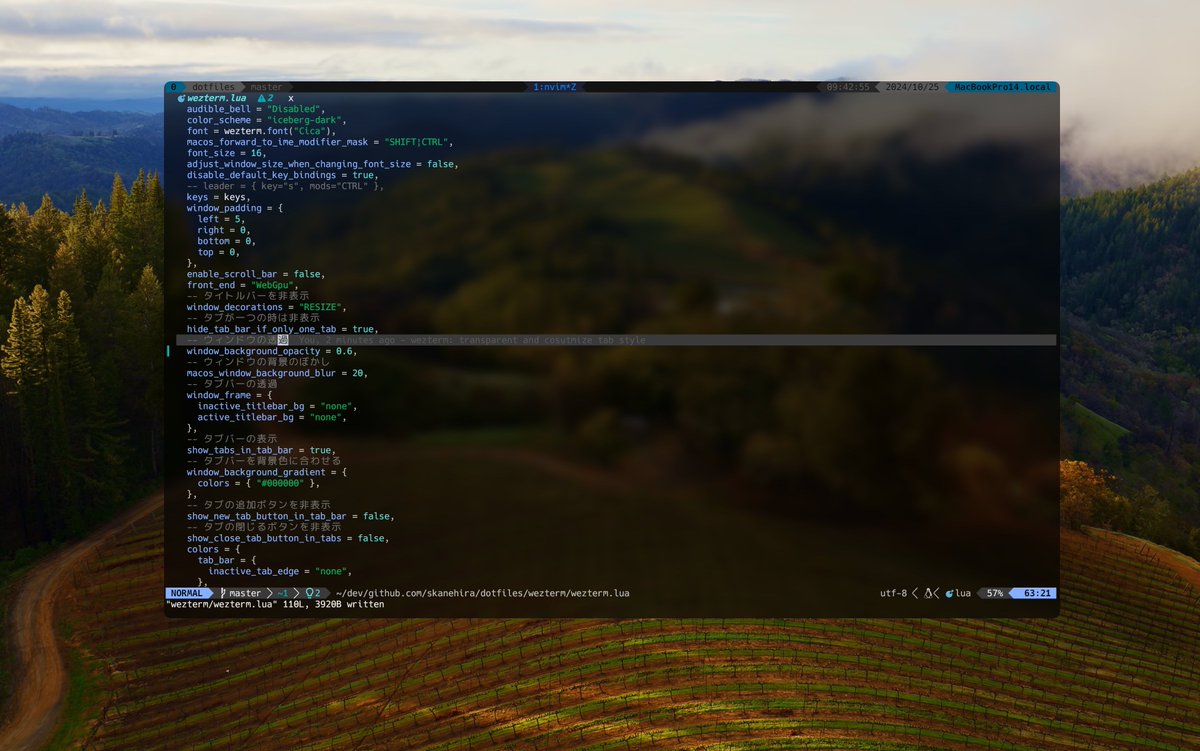This screenshot has width=1200, height=751.
Task: Click the file path ~/dev/github.com/skanehira/dotfiles/wezterm/wezterm.lua
Action: [482, 593]
